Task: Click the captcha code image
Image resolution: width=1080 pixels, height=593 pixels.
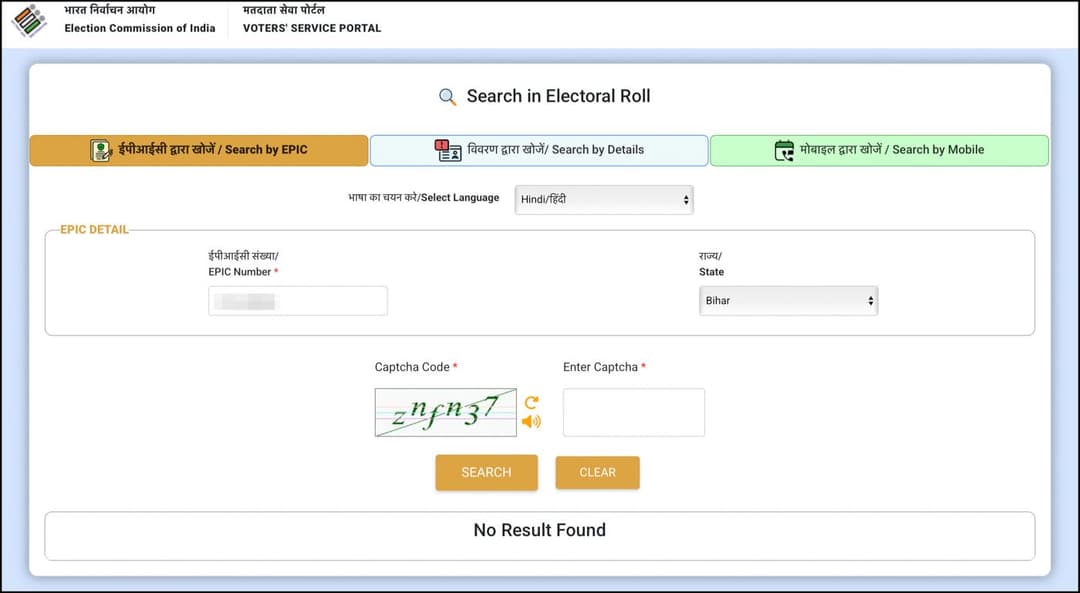Action: (x=445, y=412)
